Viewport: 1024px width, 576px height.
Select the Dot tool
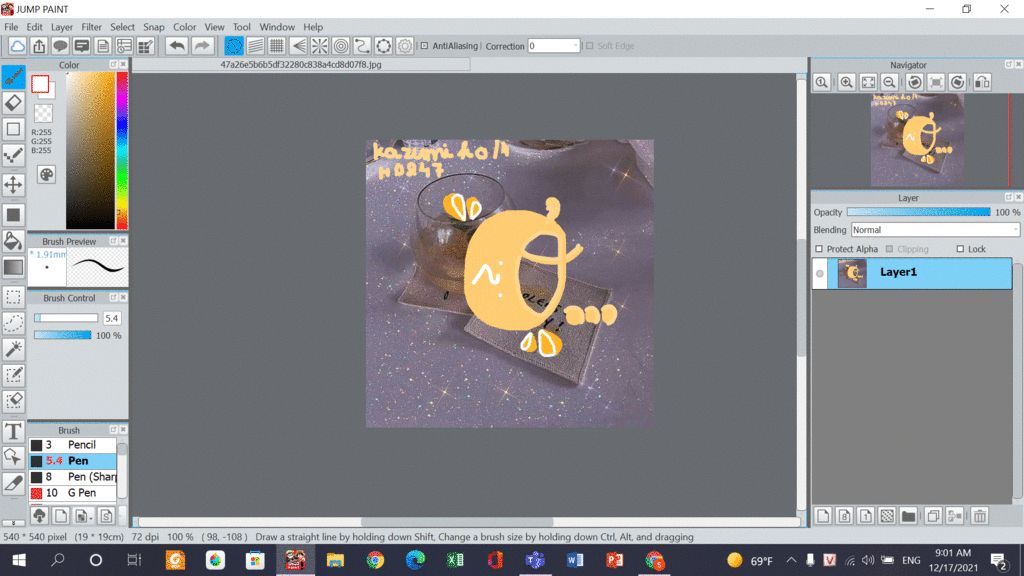tap(13, 155)
